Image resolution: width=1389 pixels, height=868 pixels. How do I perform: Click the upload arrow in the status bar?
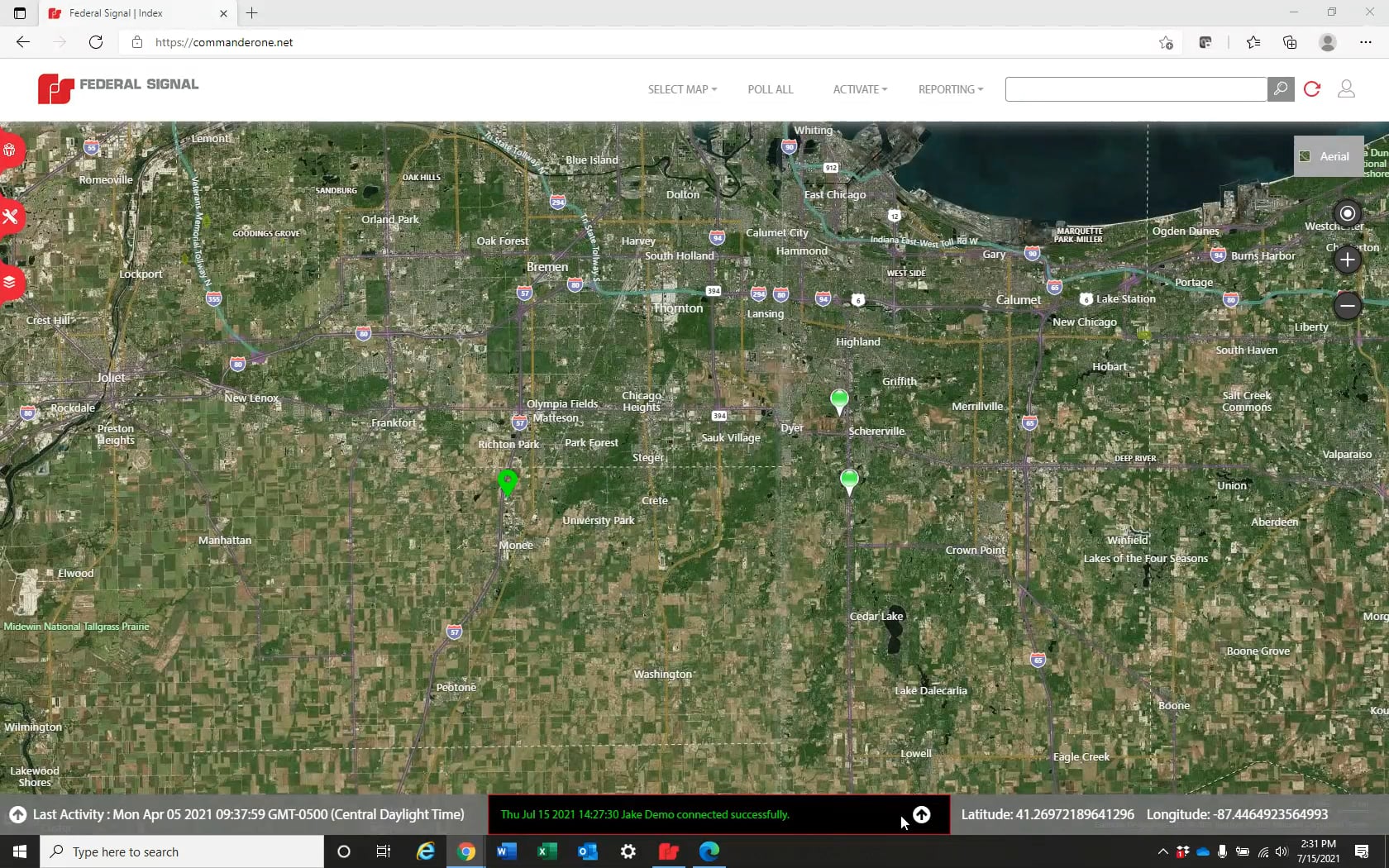pos(920,814)
